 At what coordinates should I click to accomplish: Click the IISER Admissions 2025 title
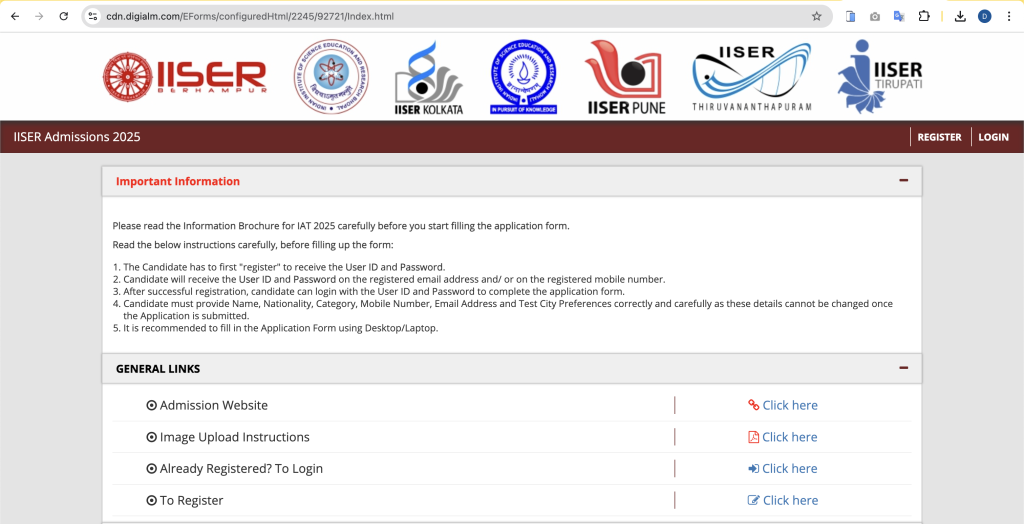click(76, 137)
